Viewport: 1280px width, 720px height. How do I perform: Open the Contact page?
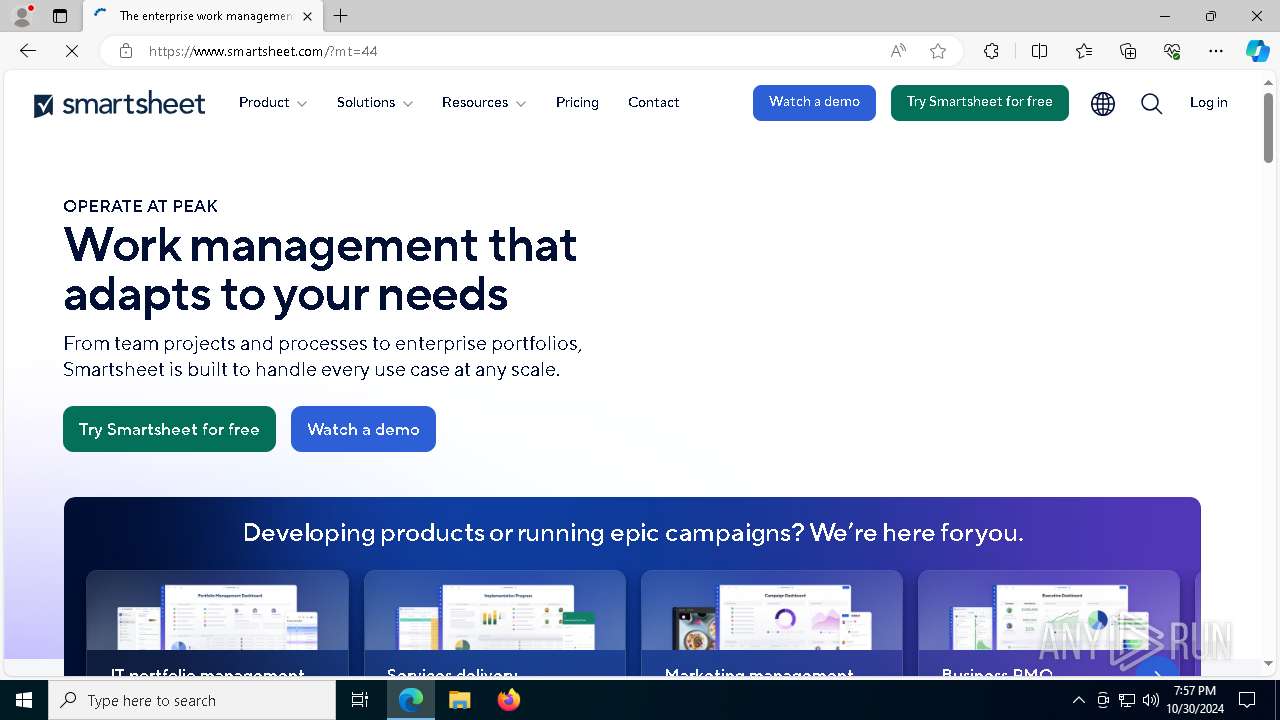pyautogui.click(x=654, y=103)
